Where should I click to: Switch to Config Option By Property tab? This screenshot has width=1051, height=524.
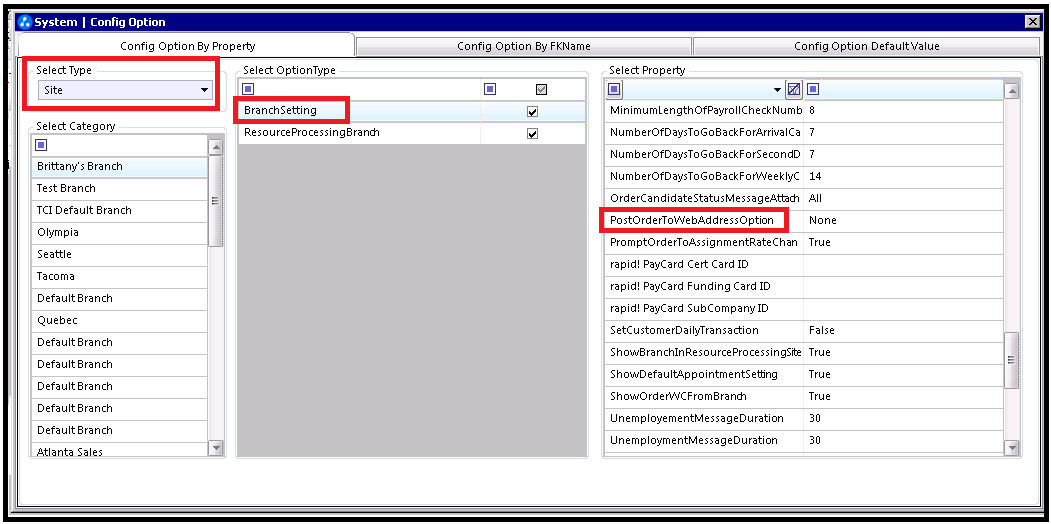pos(187,46)
